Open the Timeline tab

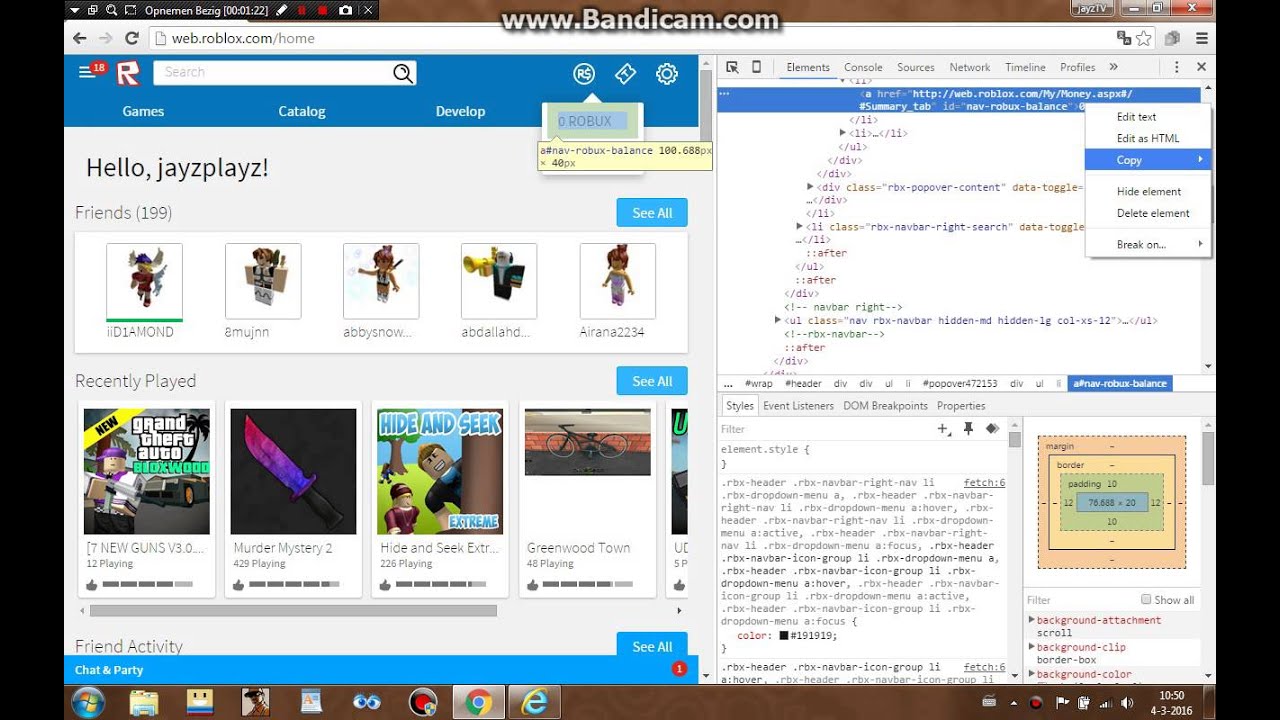pyautogui.click(x=1025, y=67)
